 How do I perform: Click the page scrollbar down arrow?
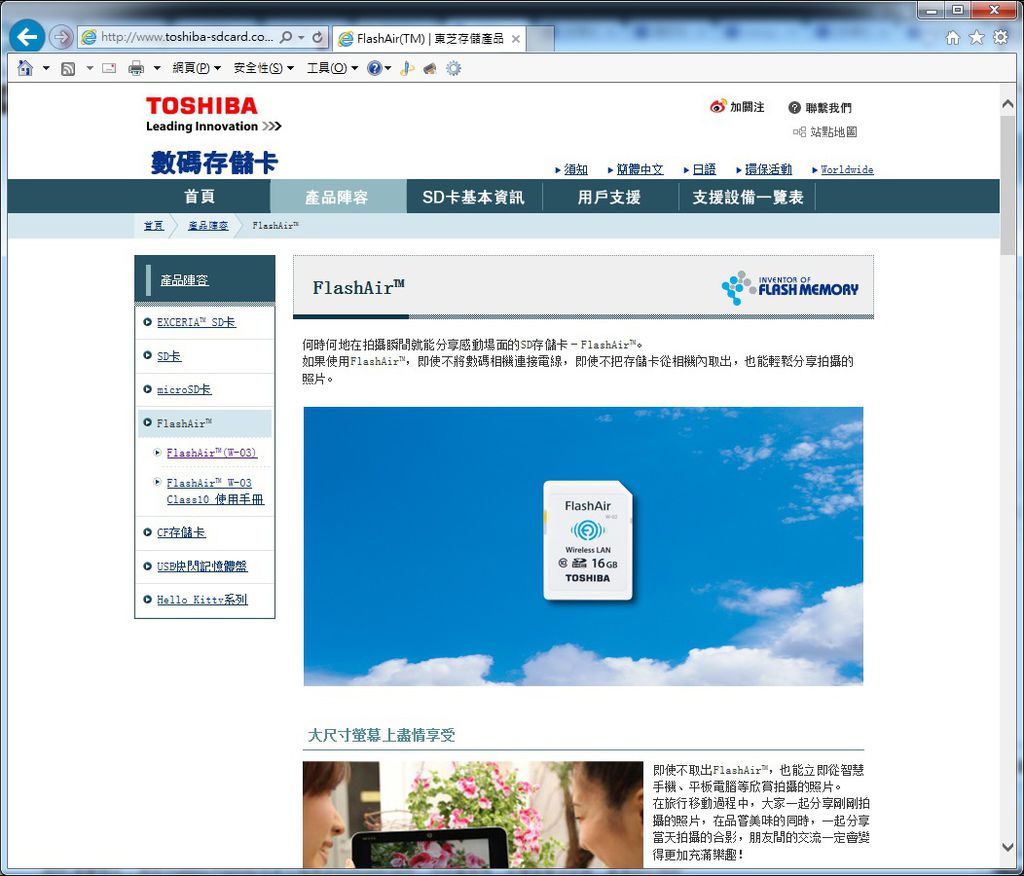pyautogui.click(x=1007, y=847)
